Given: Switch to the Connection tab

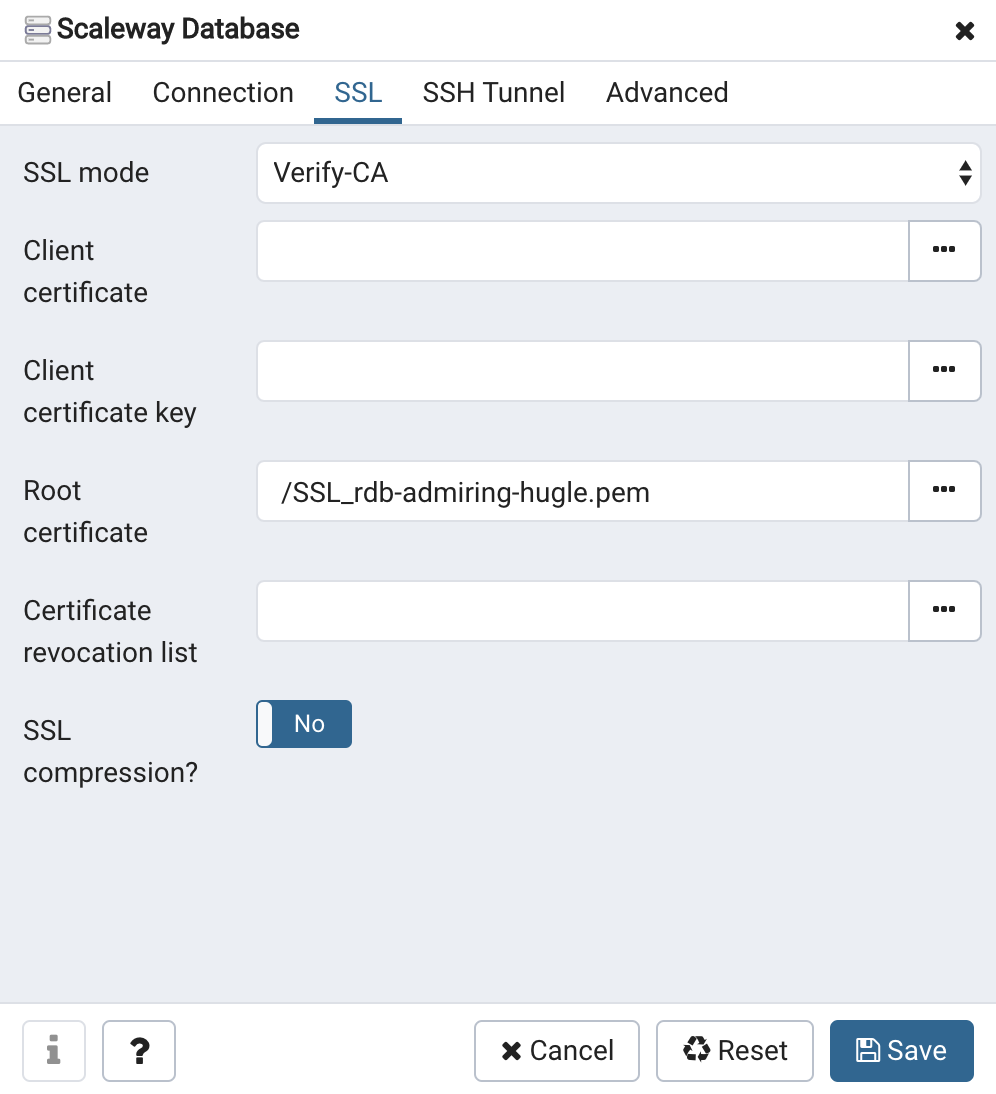Looking at the screenshot, I should (x=223, y=93).
